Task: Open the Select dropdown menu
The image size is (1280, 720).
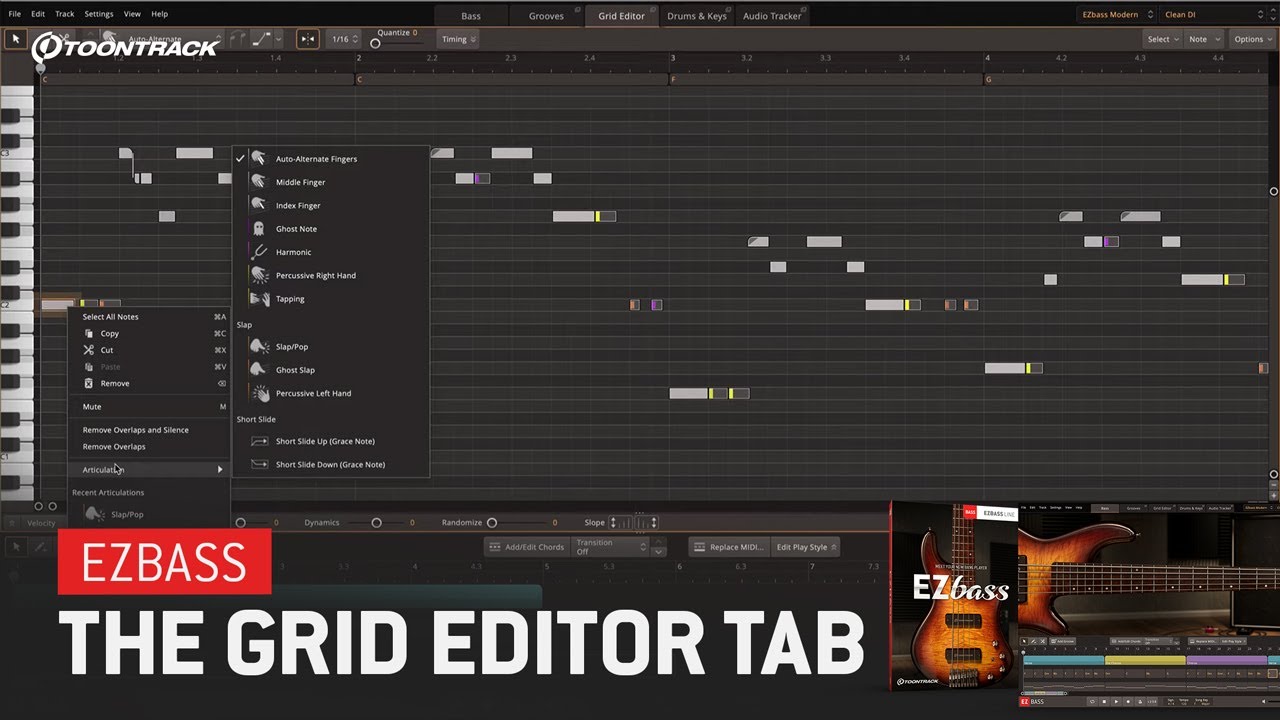Action: click(x=1163, y=39)
